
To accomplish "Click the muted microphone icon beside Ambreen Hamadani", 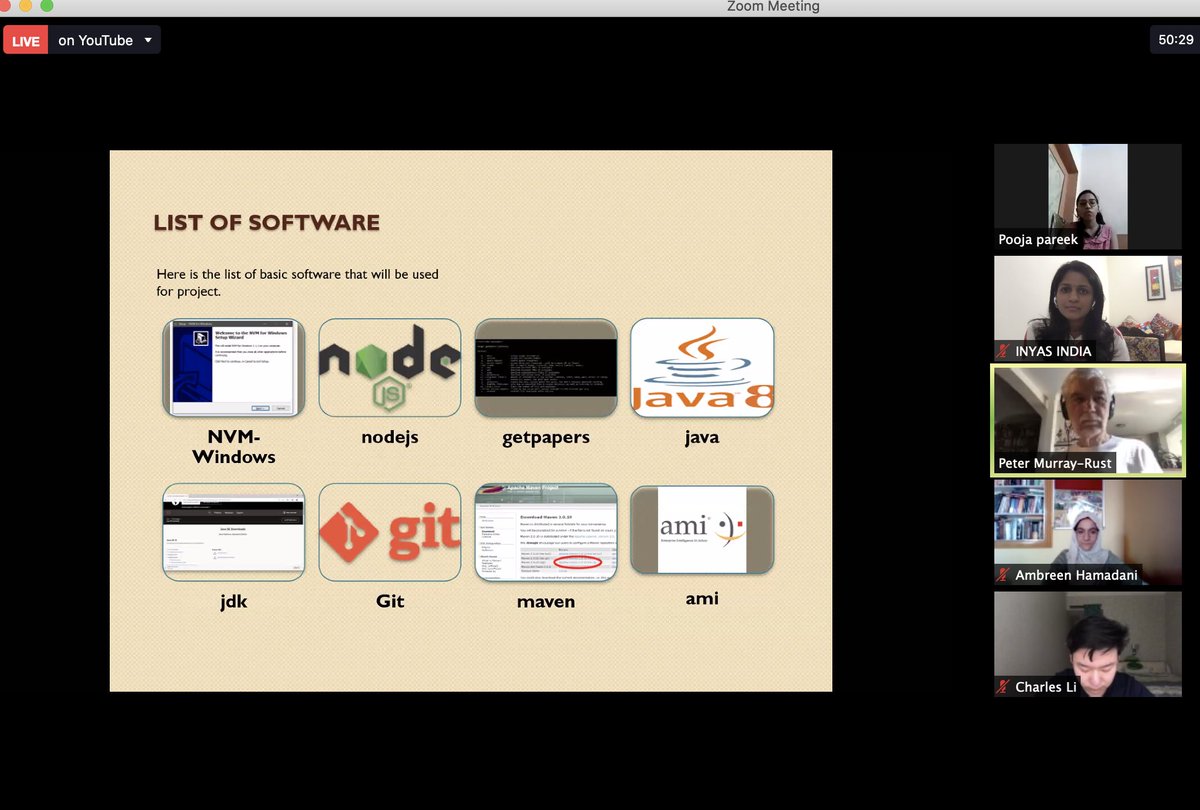I will point(1004,575).
